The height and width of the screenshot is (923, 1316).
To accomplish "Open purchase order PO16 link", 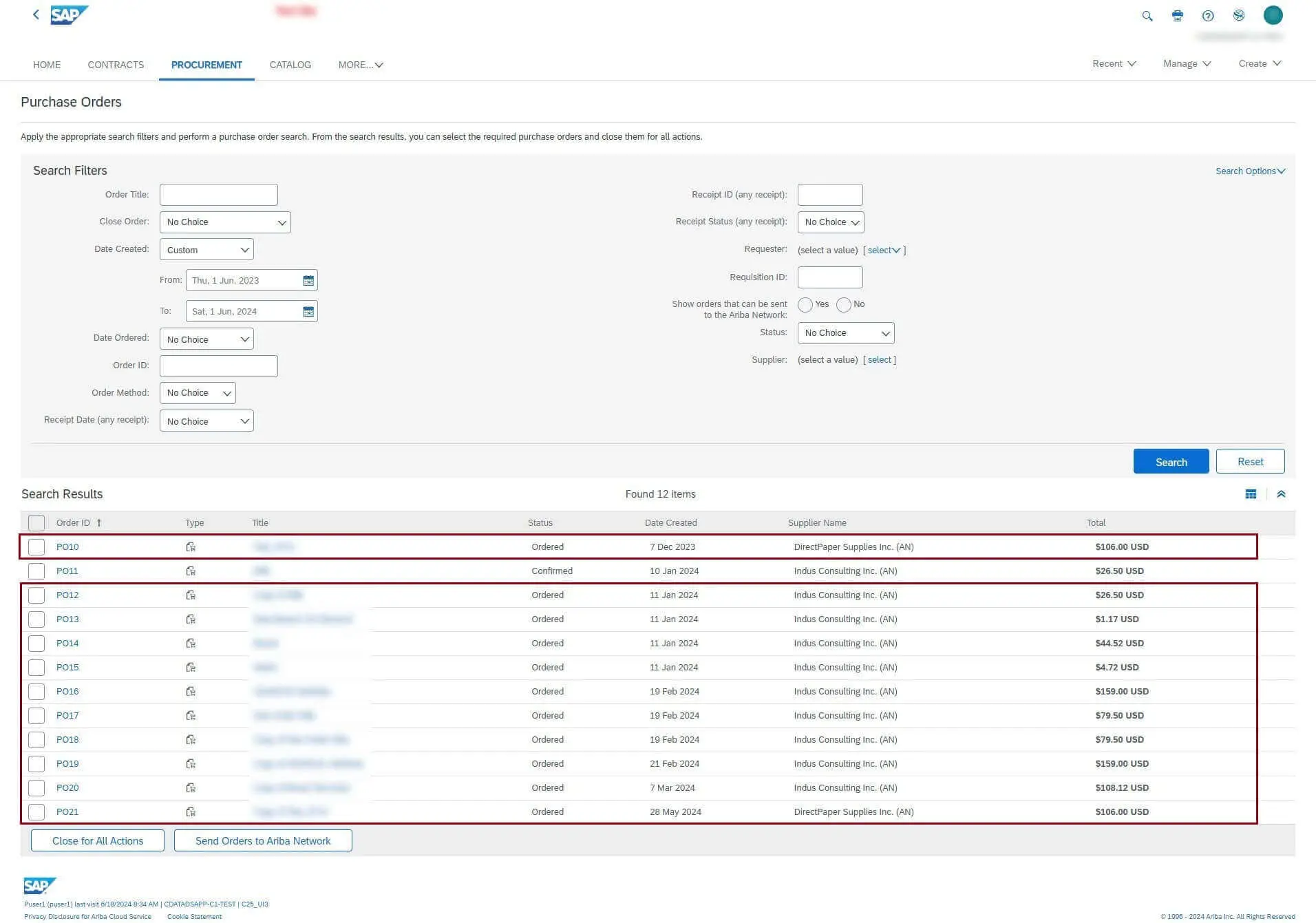I will pyautogui.click(x=67, y=692).
